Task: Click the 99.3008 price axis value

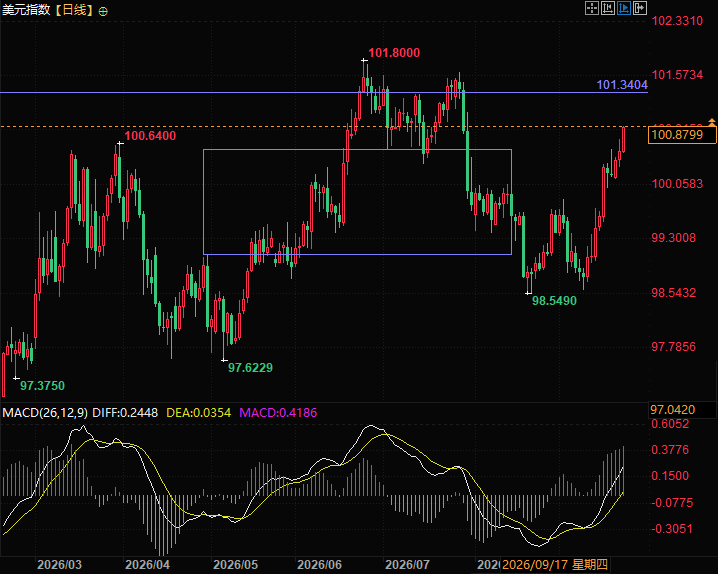Action: (673, 238)
